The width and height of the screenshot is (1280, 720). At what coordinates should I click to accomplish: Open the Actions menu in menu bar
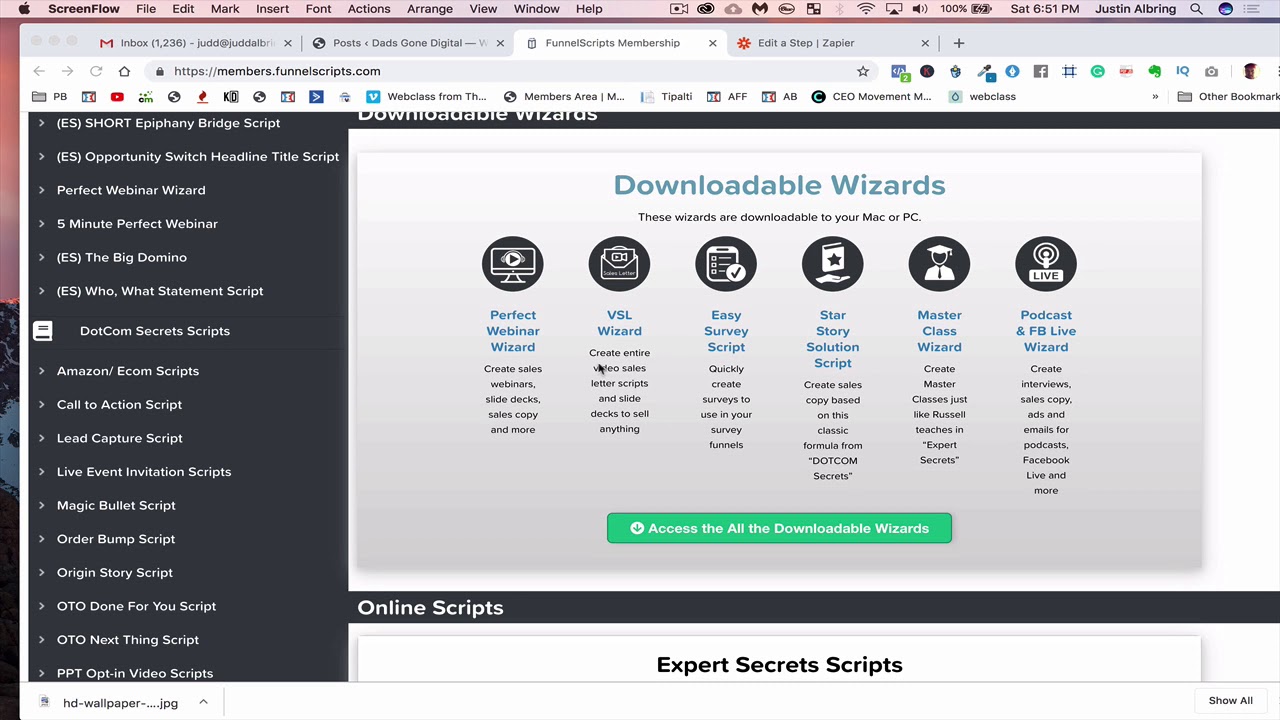pyautogui.click(x=369, y=9)
